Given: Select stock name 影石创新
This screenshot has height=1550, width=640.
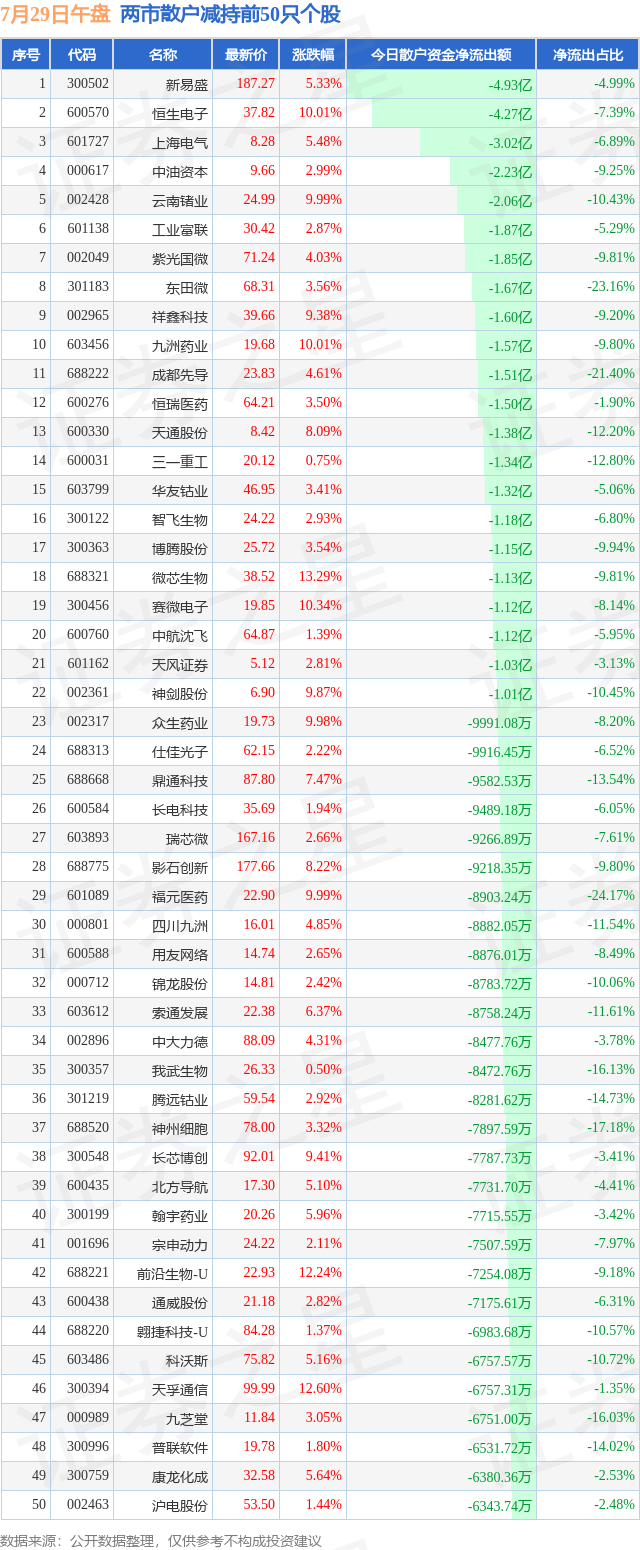Looking at the screenshot, I should 180,867.
